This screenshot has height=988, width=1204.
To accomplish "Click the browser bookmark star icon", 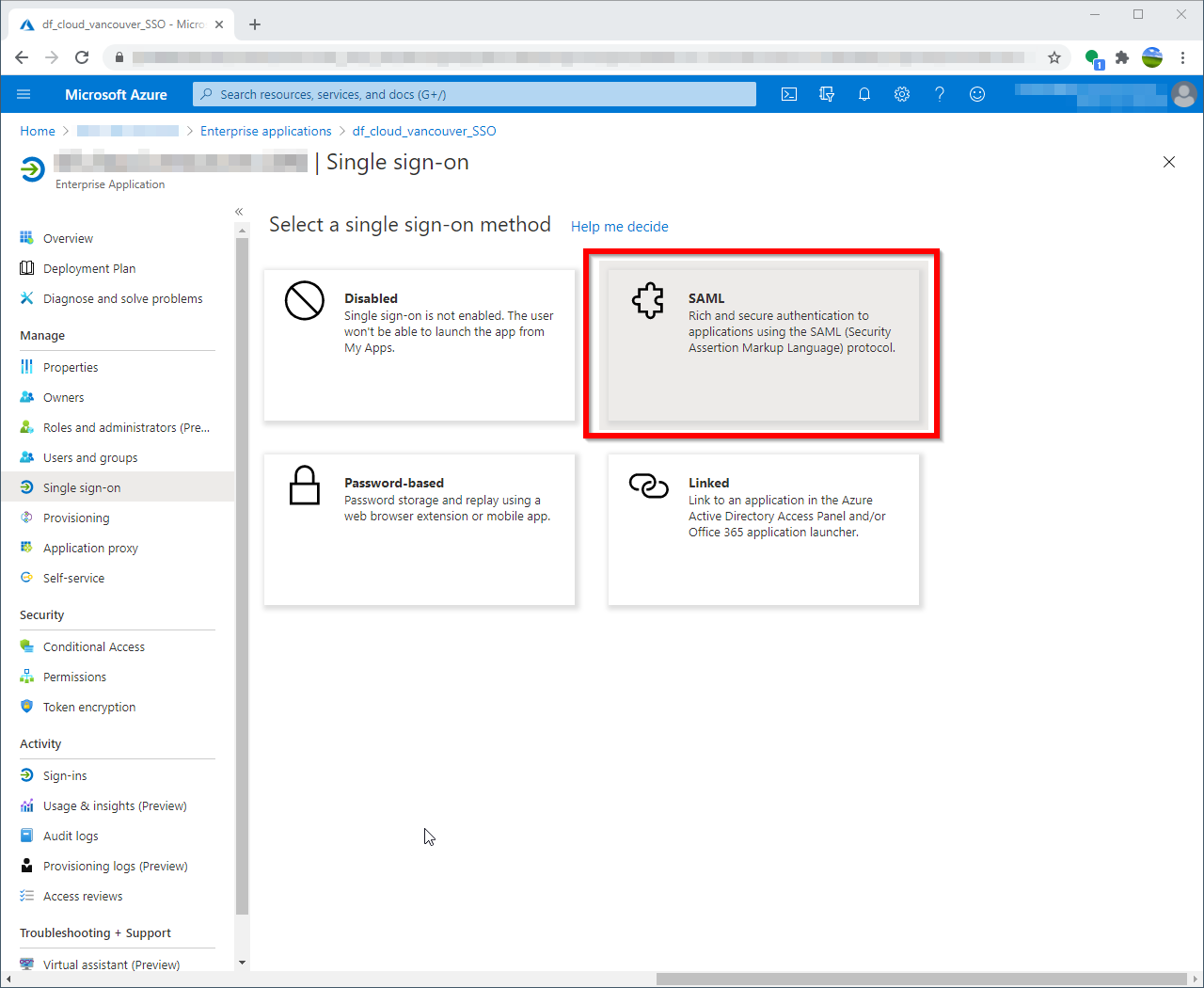I will coord(1054,57).
